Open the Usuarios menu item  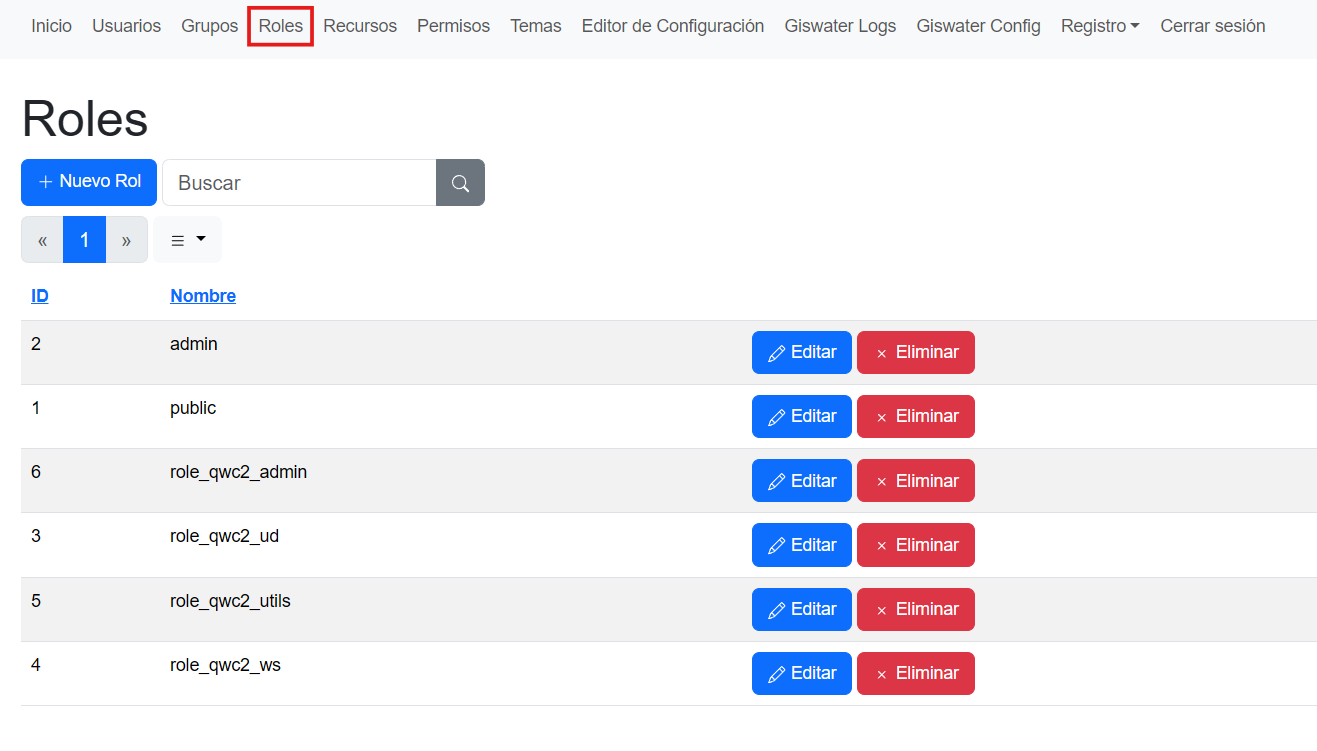point(126,26)
